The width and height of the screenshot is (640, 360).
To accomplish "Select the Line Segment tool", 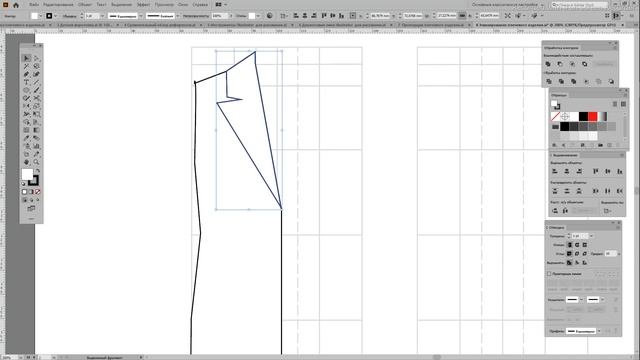I will click(x=36, y=82).
